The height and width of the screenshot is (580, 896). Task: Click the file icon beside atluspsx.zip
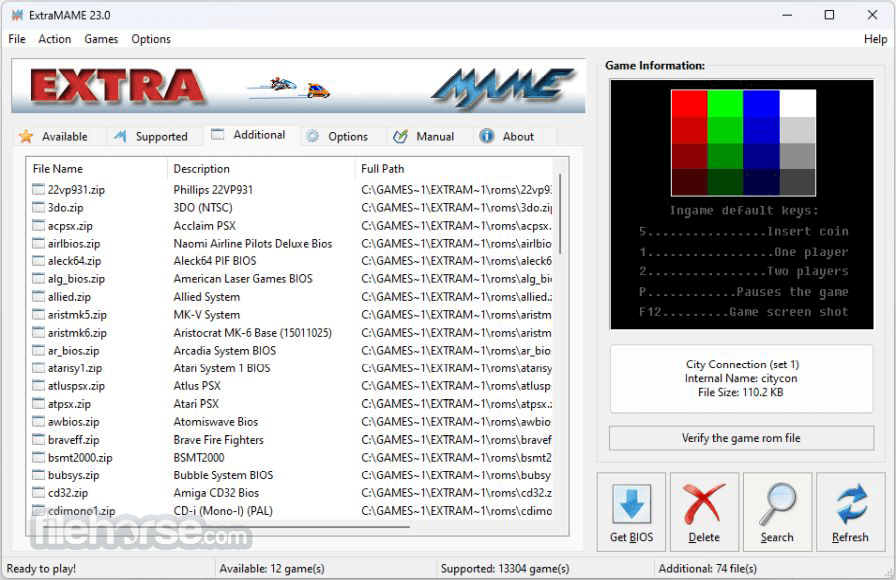pyautogui.click(x=38, y=386)
